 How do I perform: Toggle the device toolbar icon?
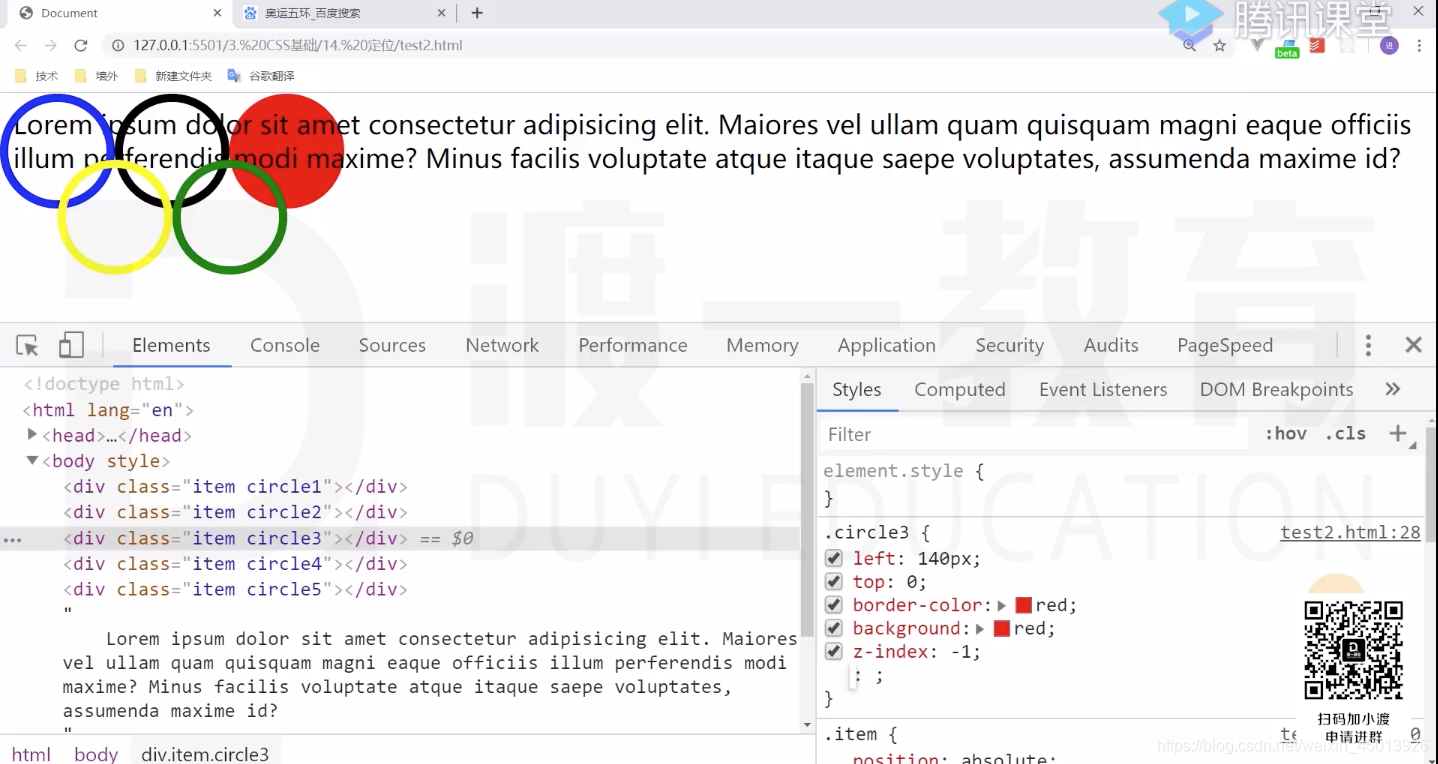click(x=71, y=346)
